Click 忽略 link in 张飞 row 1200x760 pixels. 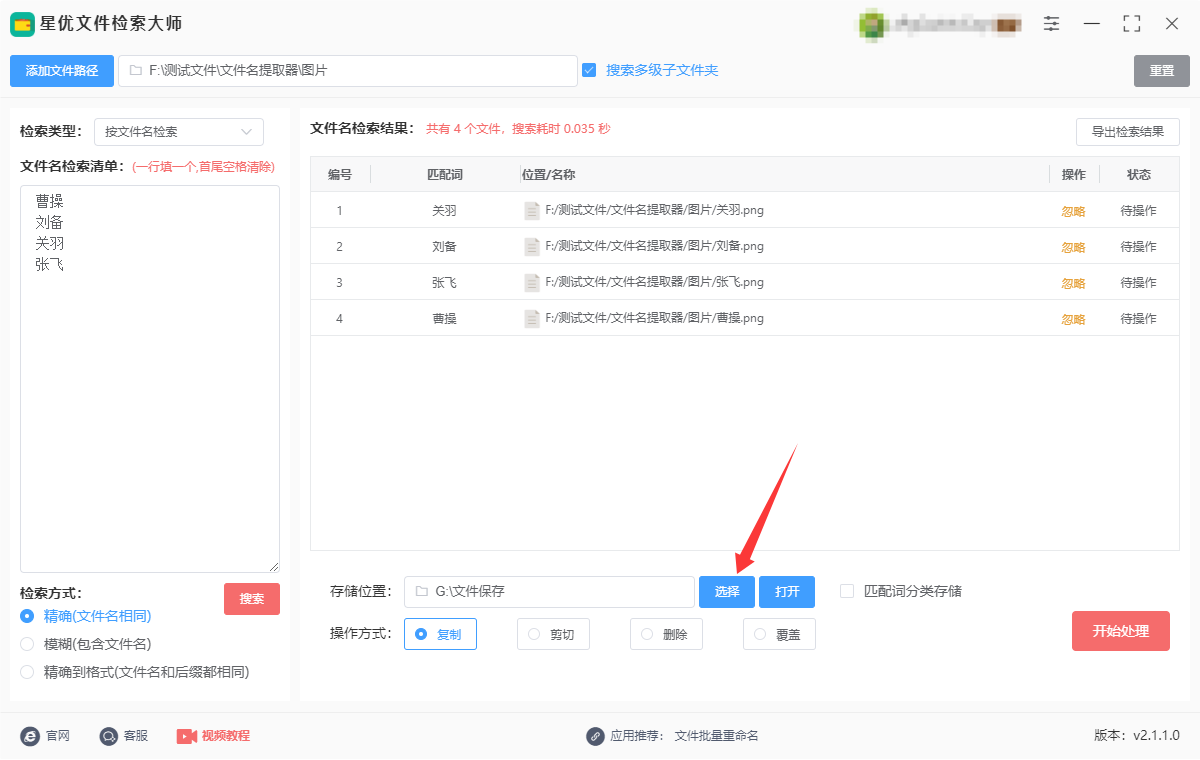(1073, 284)
